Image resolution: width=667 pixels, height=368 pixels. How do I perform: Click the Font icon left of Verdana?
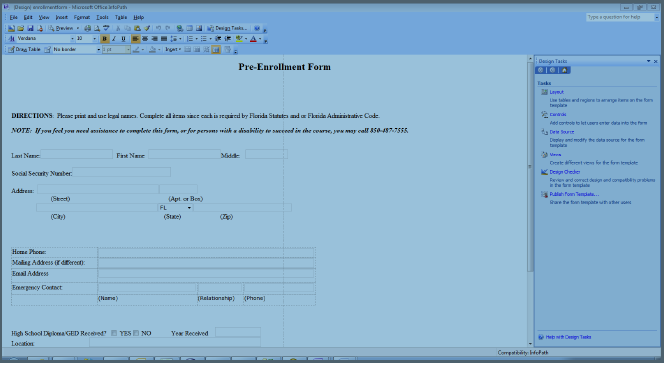(11, 39)
